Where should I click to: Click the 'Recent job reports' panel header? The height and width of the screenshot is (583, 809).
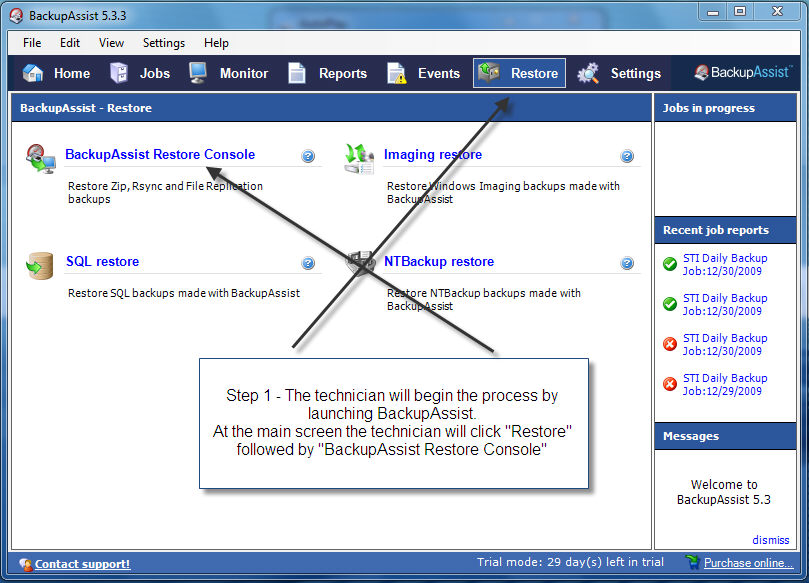pos(725,230)
